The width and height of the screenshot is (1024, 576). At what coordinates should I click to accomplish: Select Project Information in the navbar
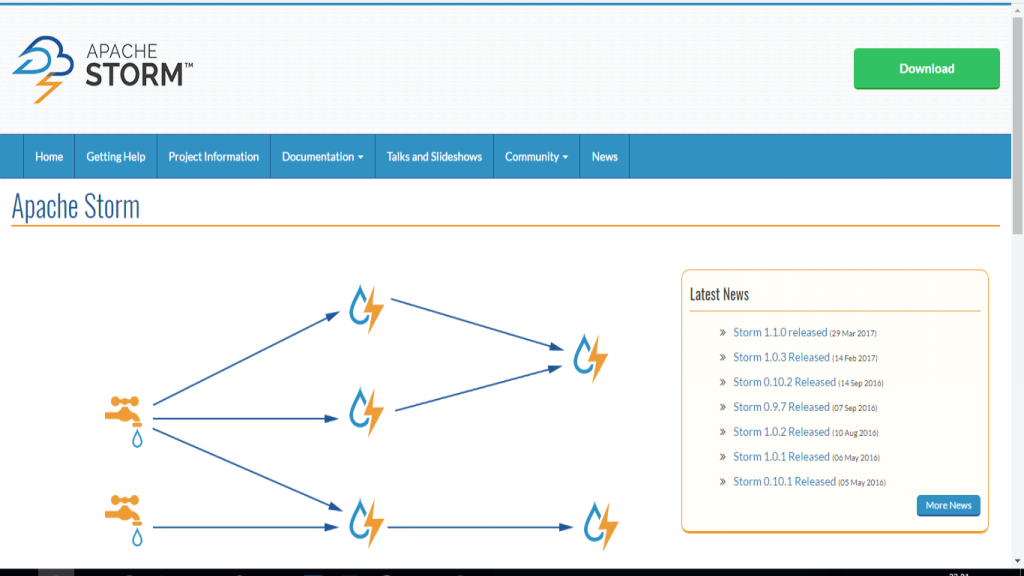tap(214, 157)
